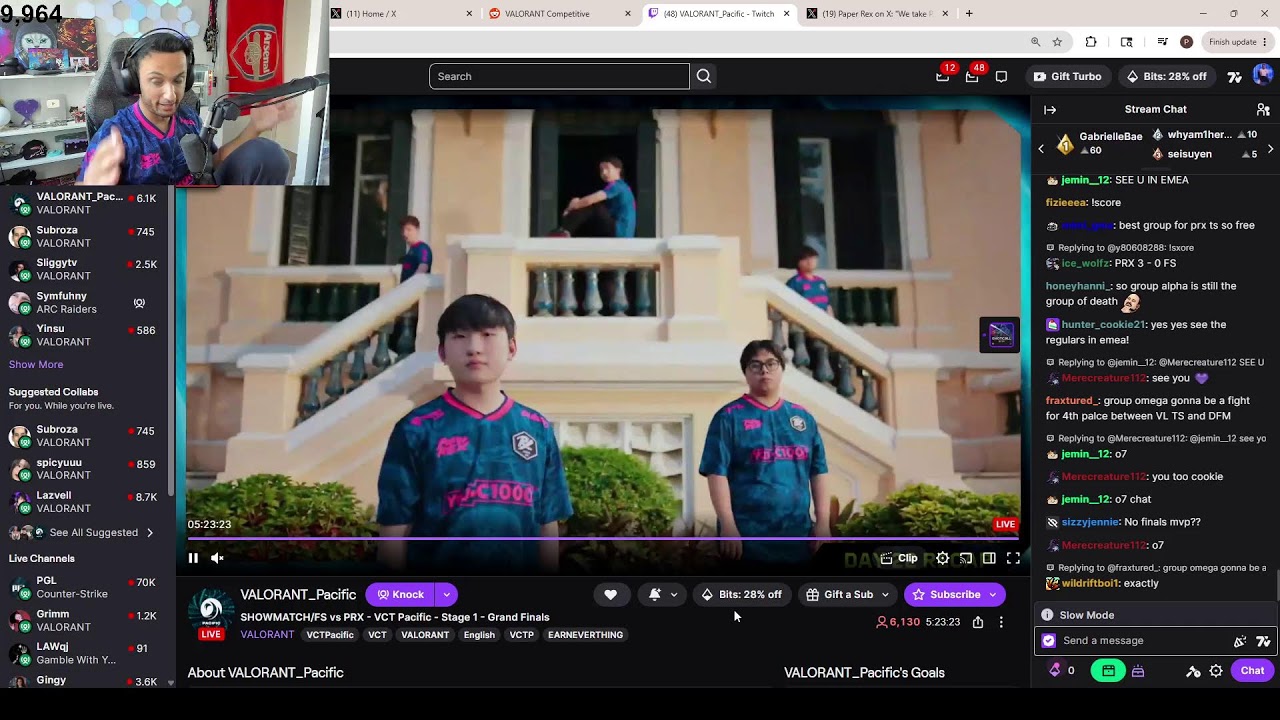Click the cast to device icon
This screenshot has width=1280, height=720.
[965, 558]
